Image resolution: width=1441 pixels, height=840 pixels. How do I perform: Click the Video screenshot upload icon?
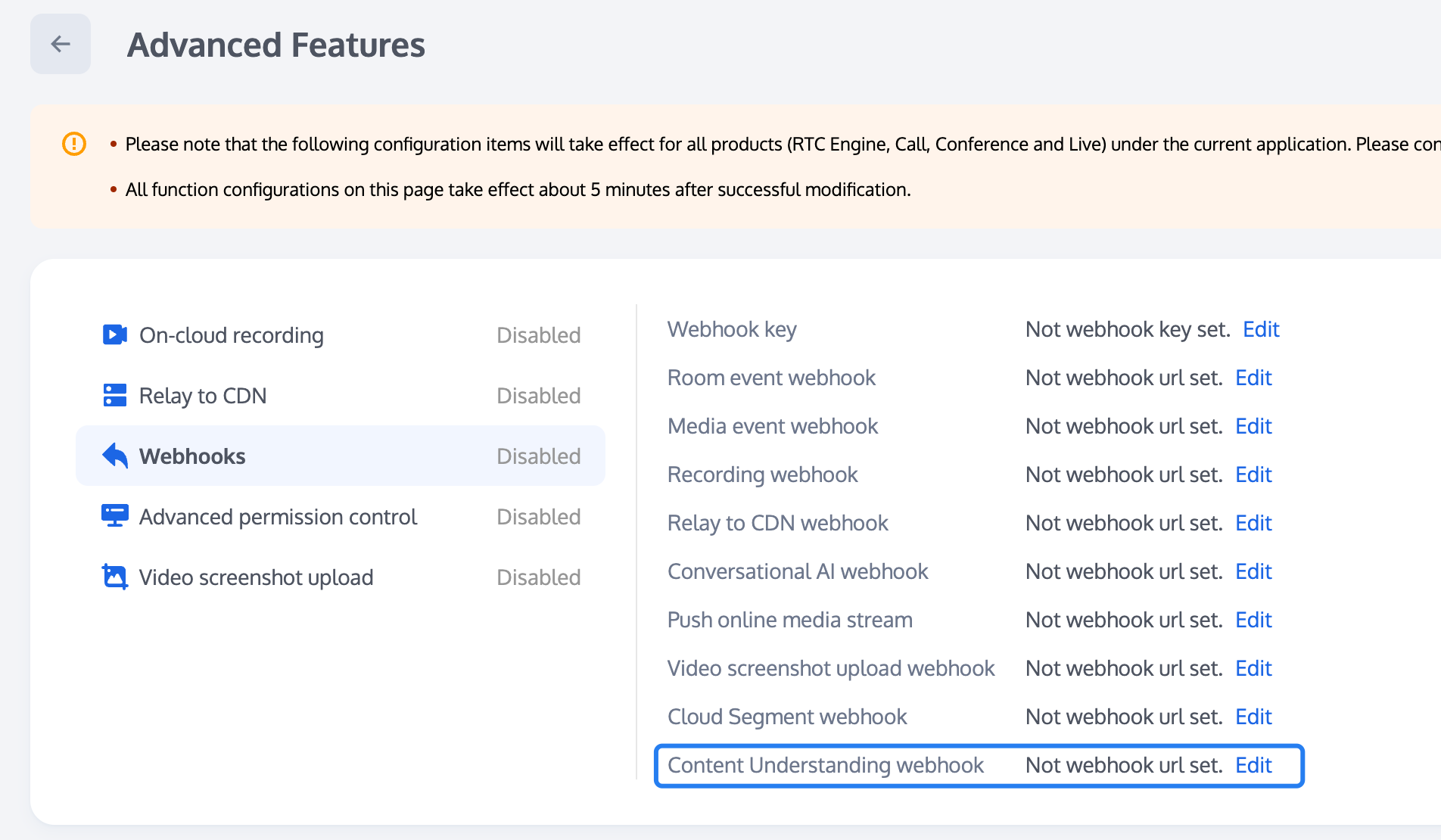114,577
